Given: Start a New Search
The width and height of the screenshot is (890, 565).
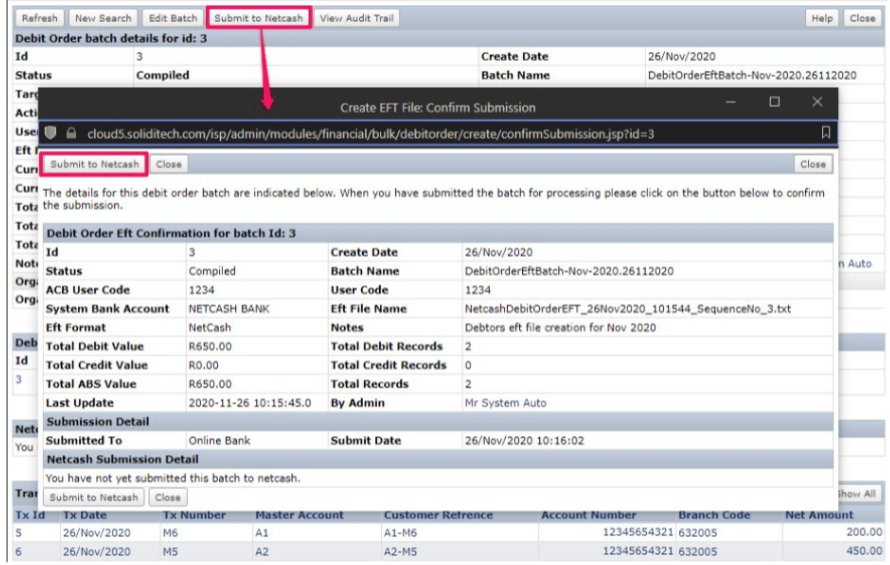Looking at the screenshot, I should click(x=103, y=18).
